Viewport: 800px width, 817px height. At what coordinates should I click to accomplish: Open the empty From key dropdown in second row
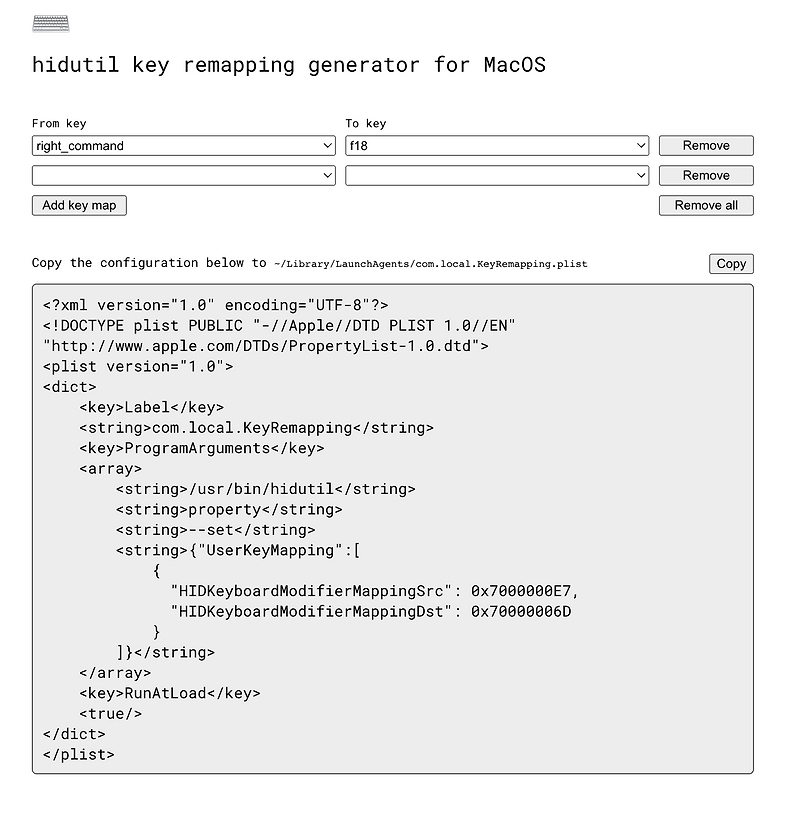click(183, 174)
